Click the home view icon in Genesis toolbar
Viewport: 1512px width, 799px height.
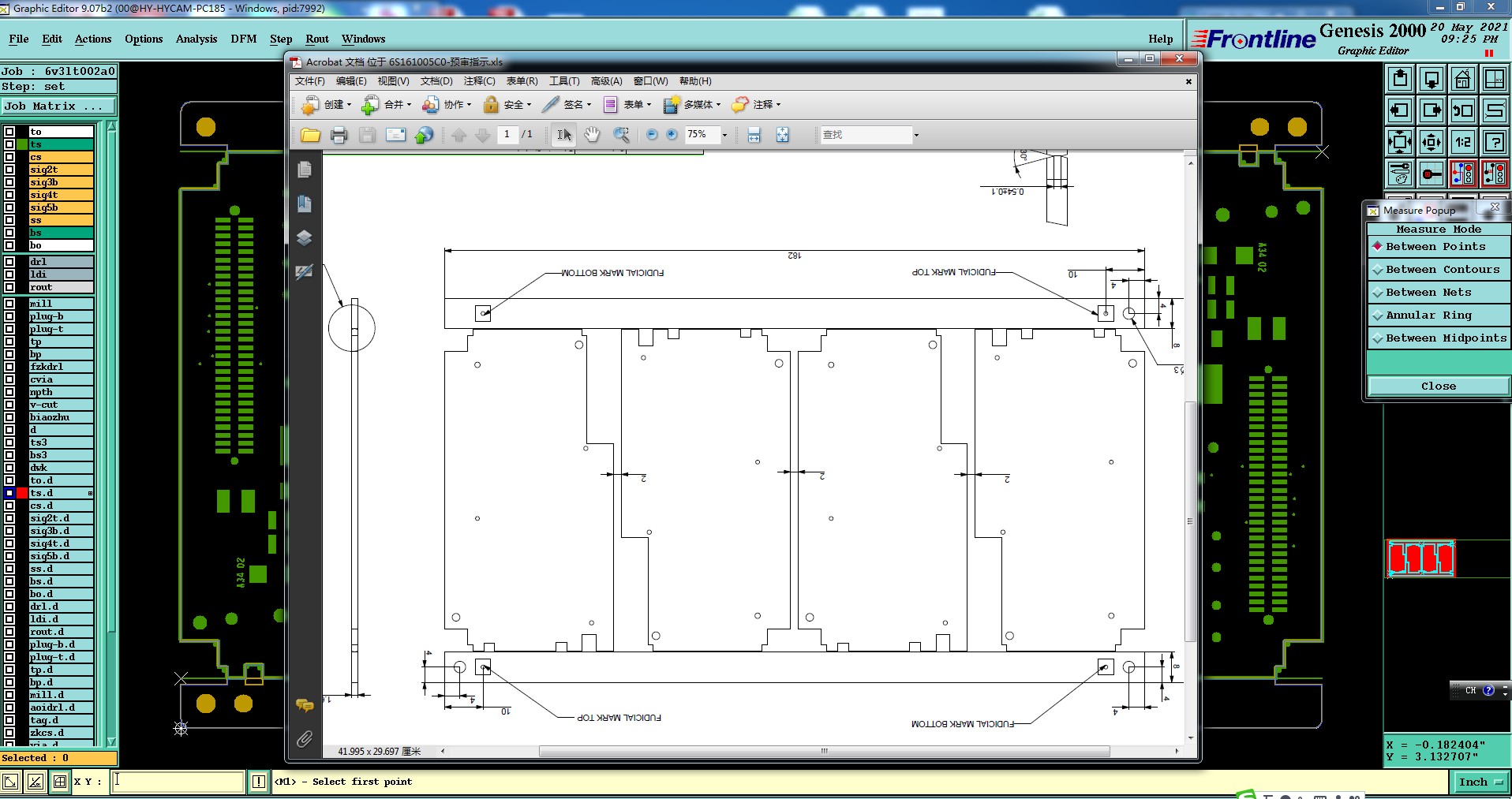pos(1462,79)
